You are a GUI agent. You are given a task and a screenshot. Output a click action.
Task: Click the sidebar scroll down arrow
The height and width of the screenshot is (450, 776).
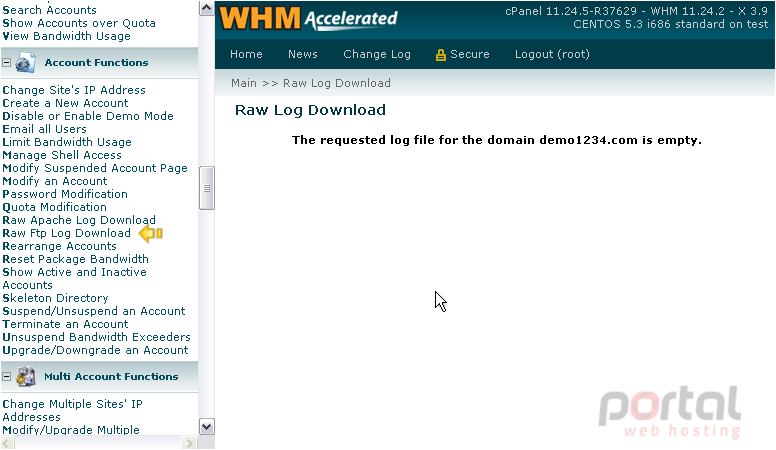click(x=206, y=426)
